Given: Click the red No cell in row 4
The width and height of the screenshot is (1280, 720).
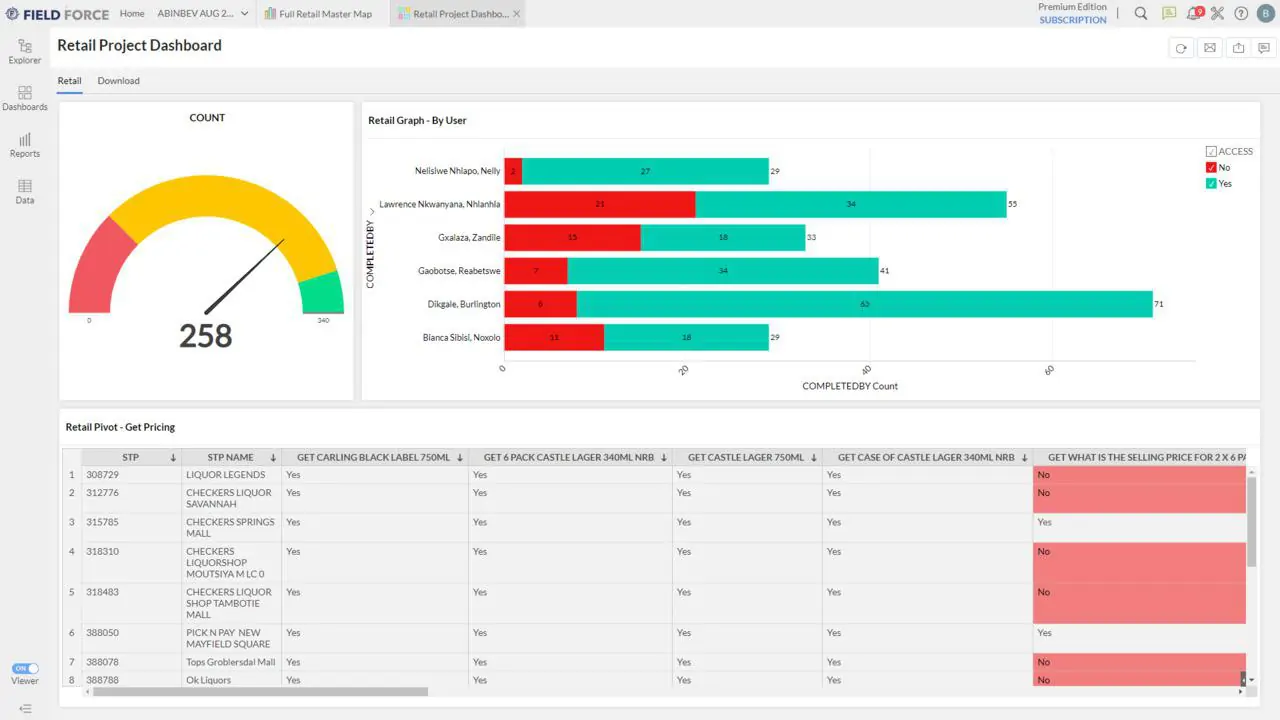Looking at the screenshot, I should pos(1139,563).
